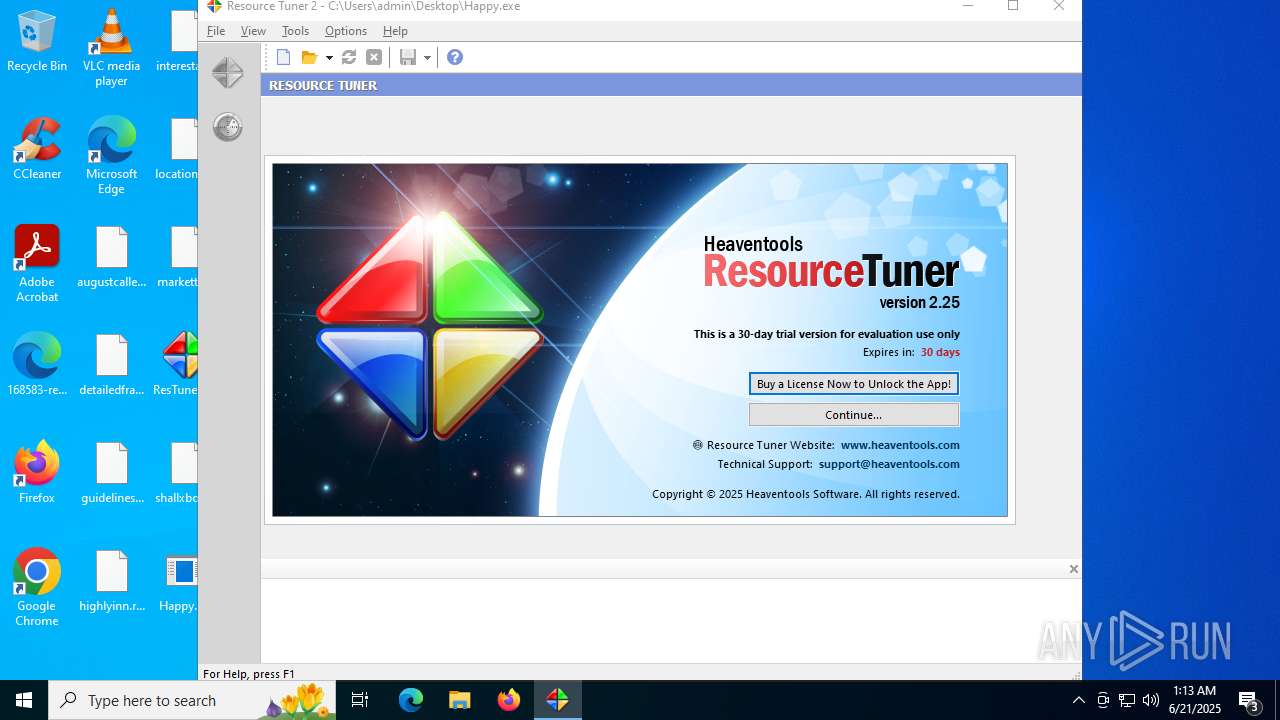
Task: Click the RESOURCE TUNER panel header
Action: (x=671, y=85)
